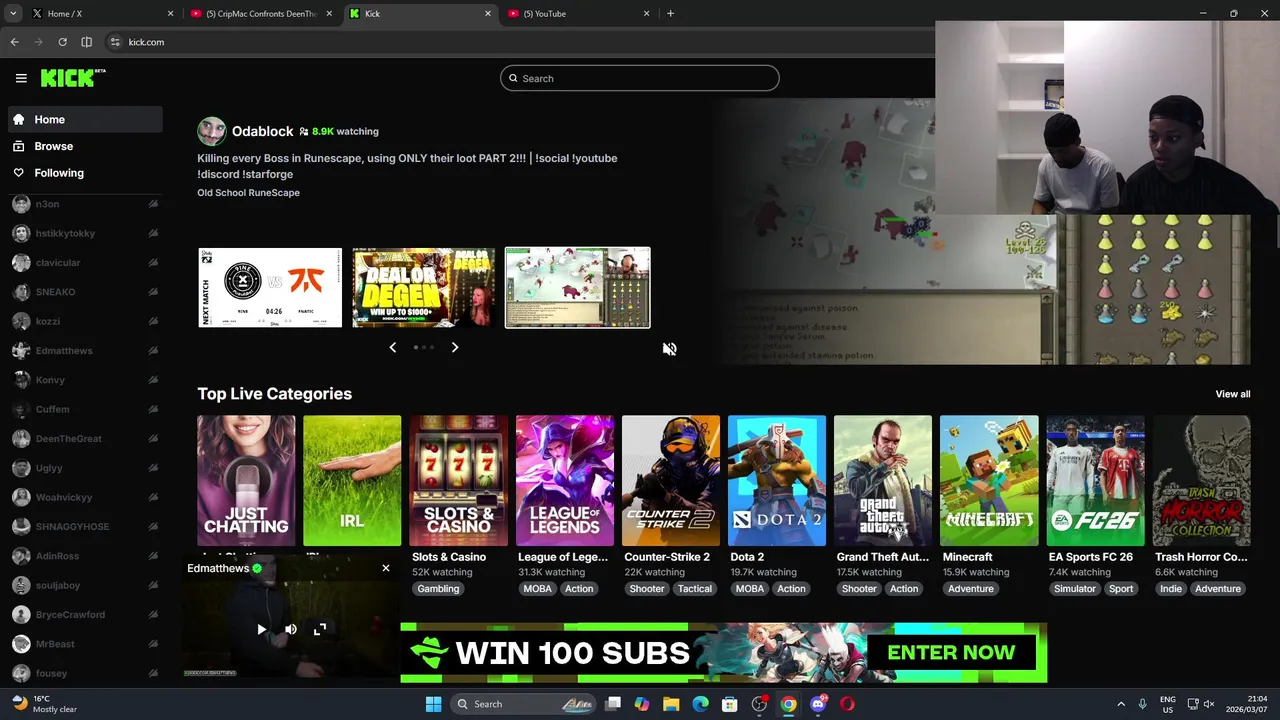
Task: Click the Gambling tag under Slots
Action: [438, 589]
